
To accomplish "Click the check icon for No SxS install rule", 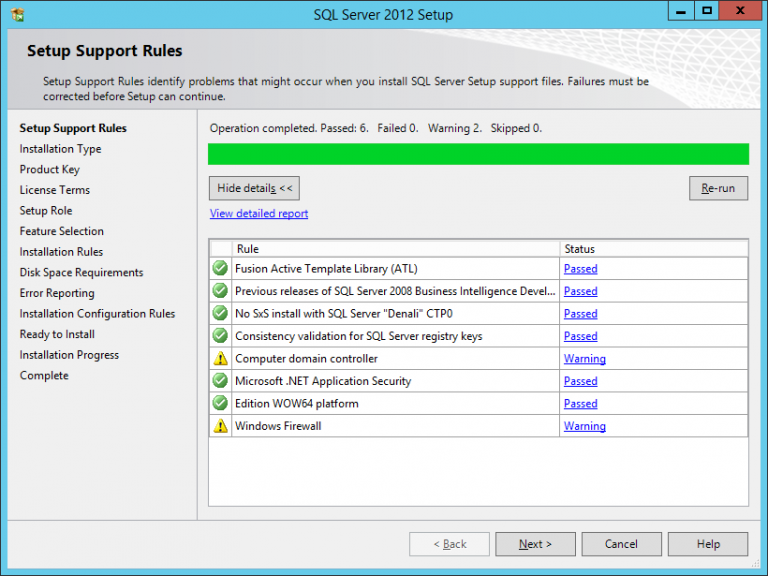I will [220, 313].
